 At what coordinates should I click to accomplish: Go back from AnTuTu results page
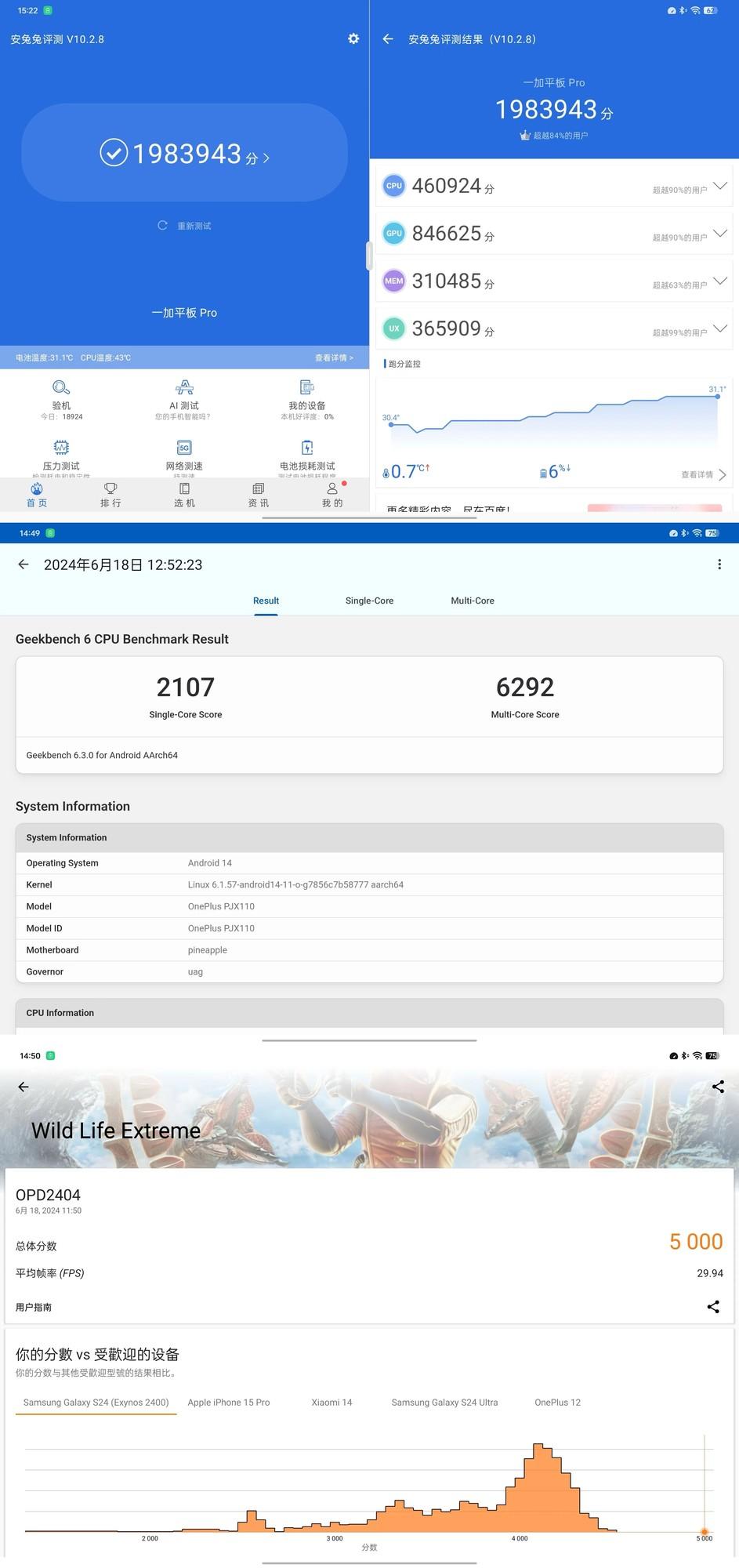(x=388, y=38)
